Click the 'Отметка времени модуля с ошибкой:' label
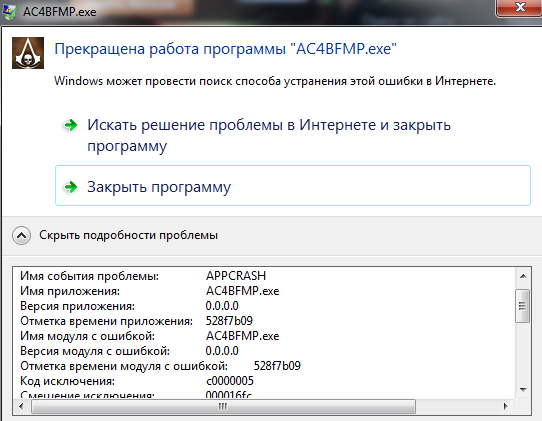 124,366
